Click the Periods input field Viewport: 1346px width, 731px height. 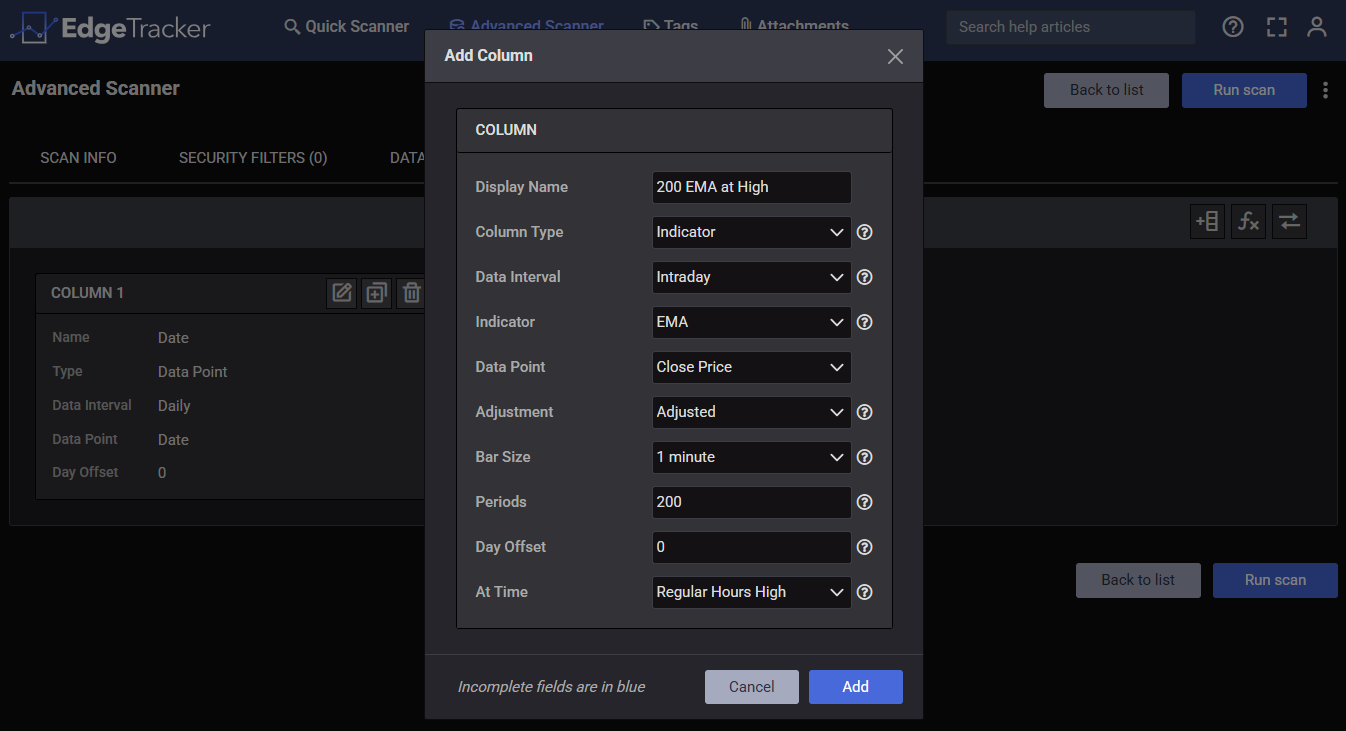(751, 502)
